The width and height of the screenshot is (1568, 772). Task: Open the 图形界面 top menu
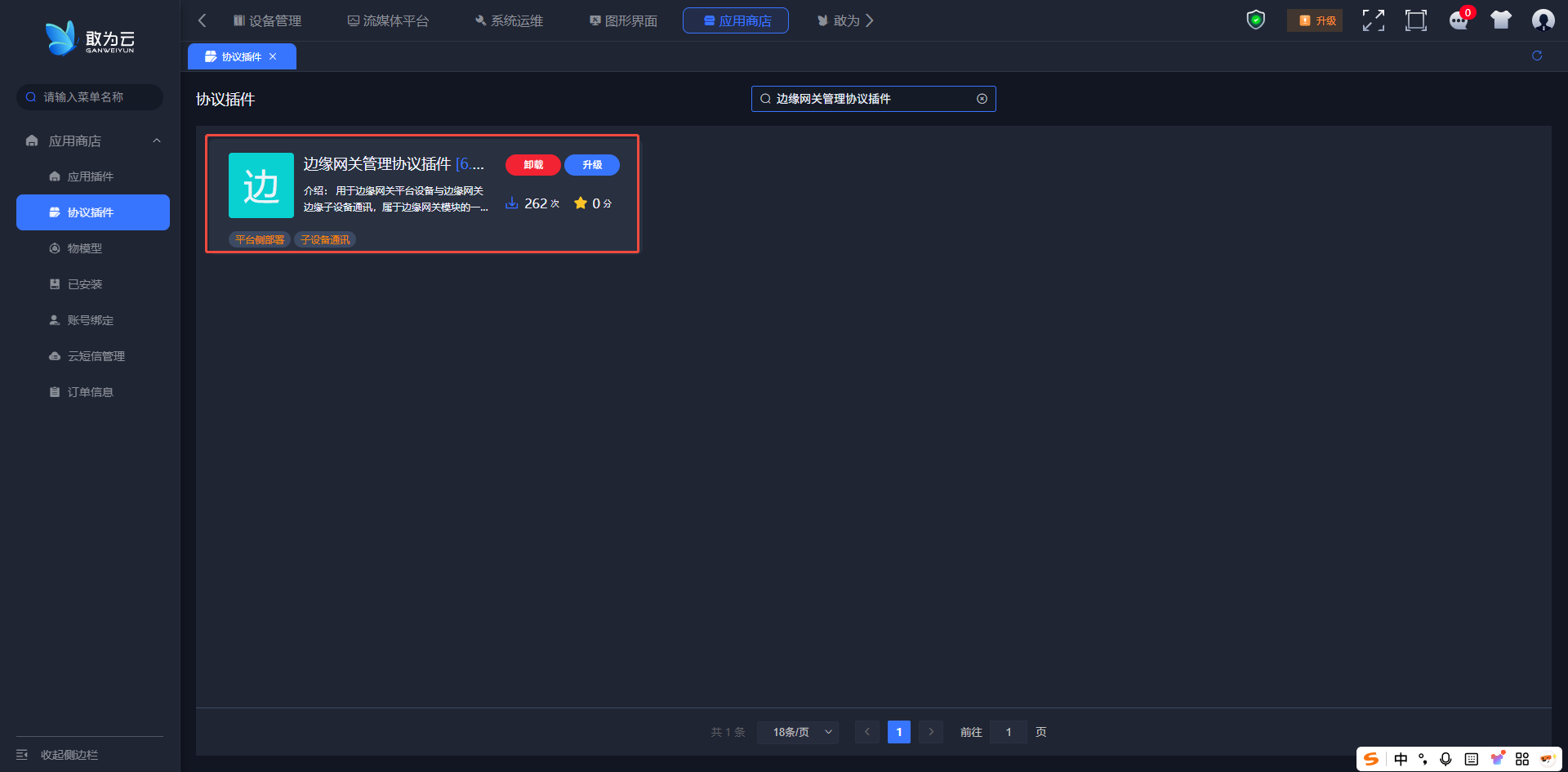tap(623, 20)
